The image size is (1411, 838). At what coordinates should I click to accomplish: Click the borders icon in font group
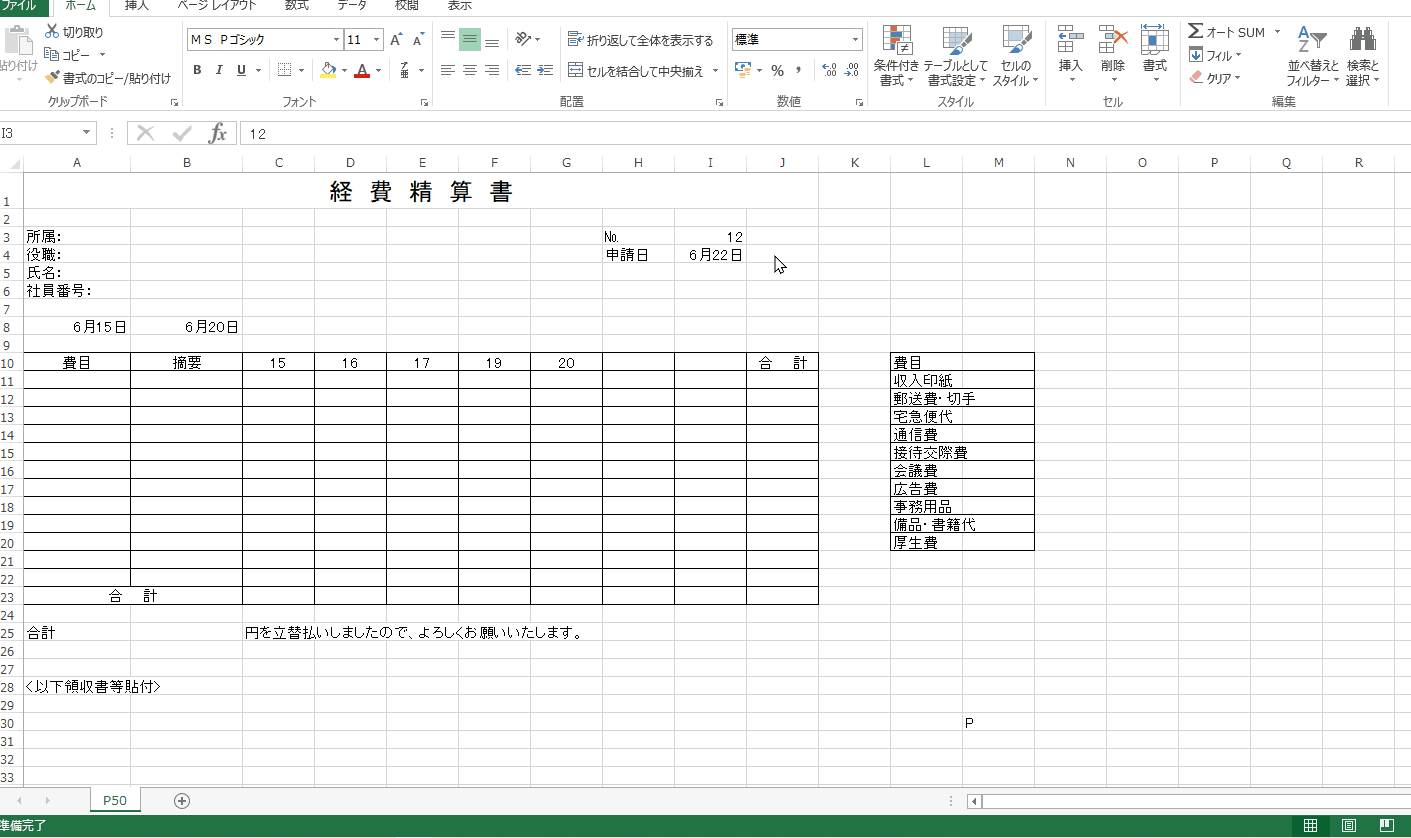click(284, 70)
